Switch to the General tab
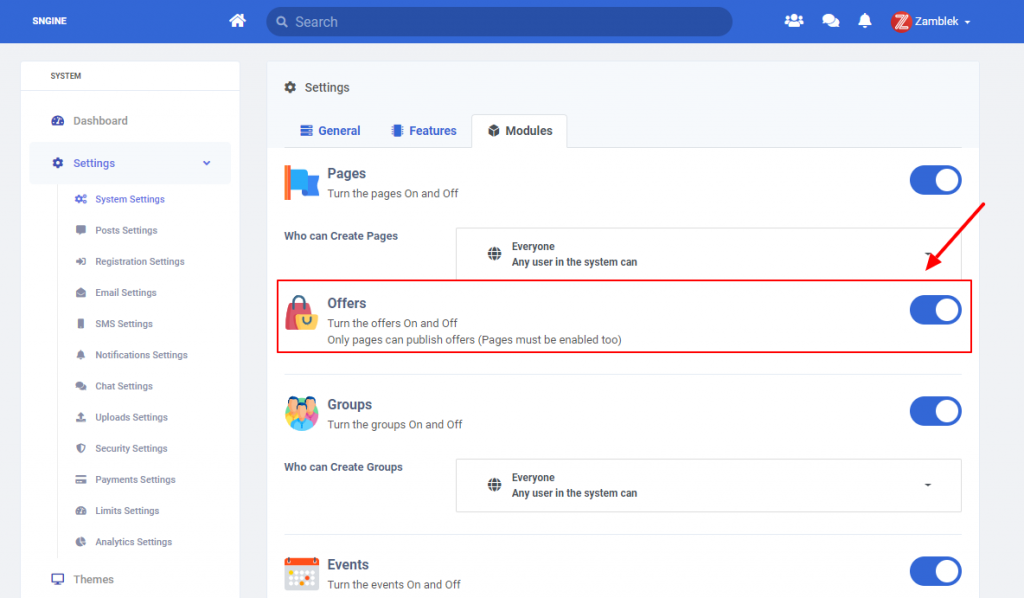Screen dimensions: 1024x598 tap(330, 131)
